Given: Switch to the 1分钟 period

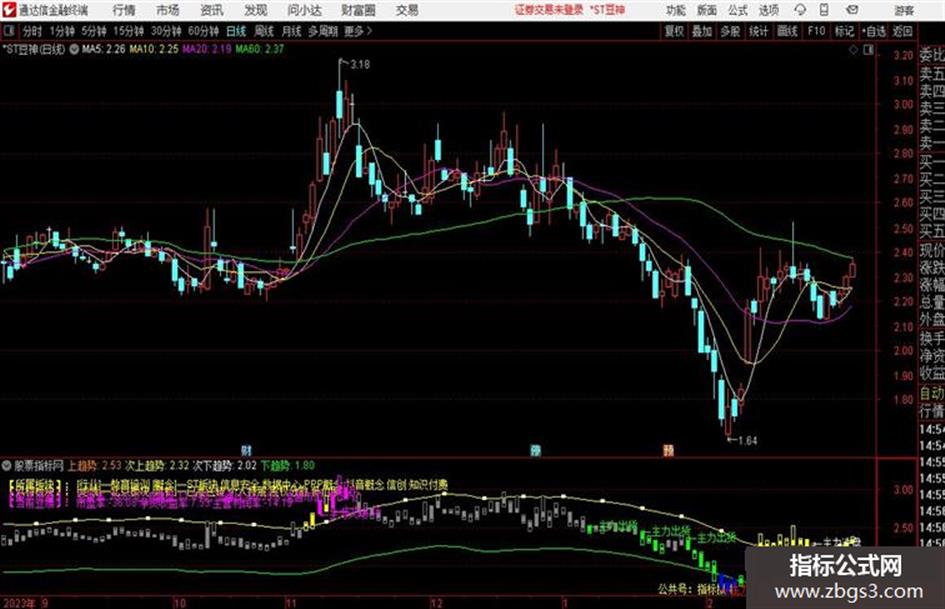Looking at the screenshot, I should click(61, 31).
